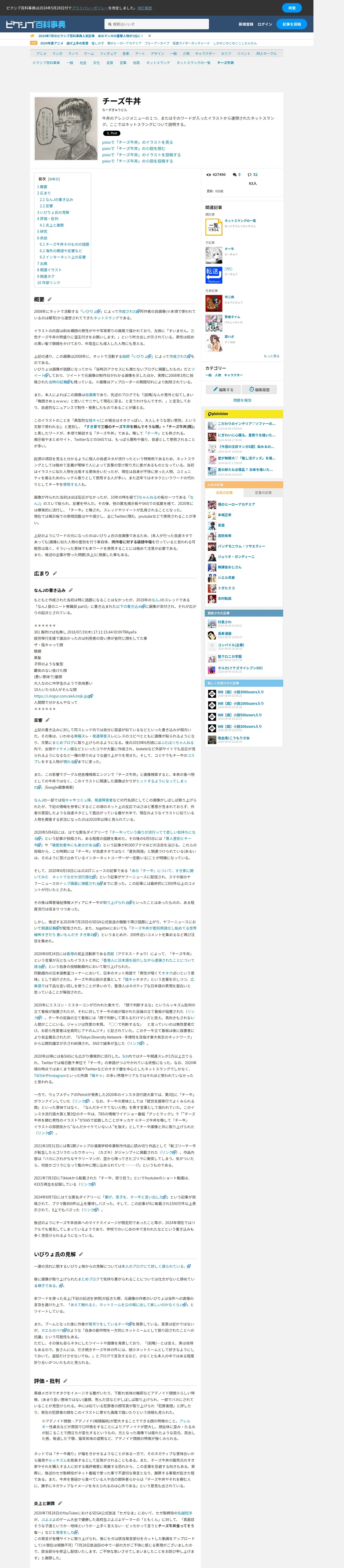
Task: Click the 編集履歴 button
Action: 259,390
